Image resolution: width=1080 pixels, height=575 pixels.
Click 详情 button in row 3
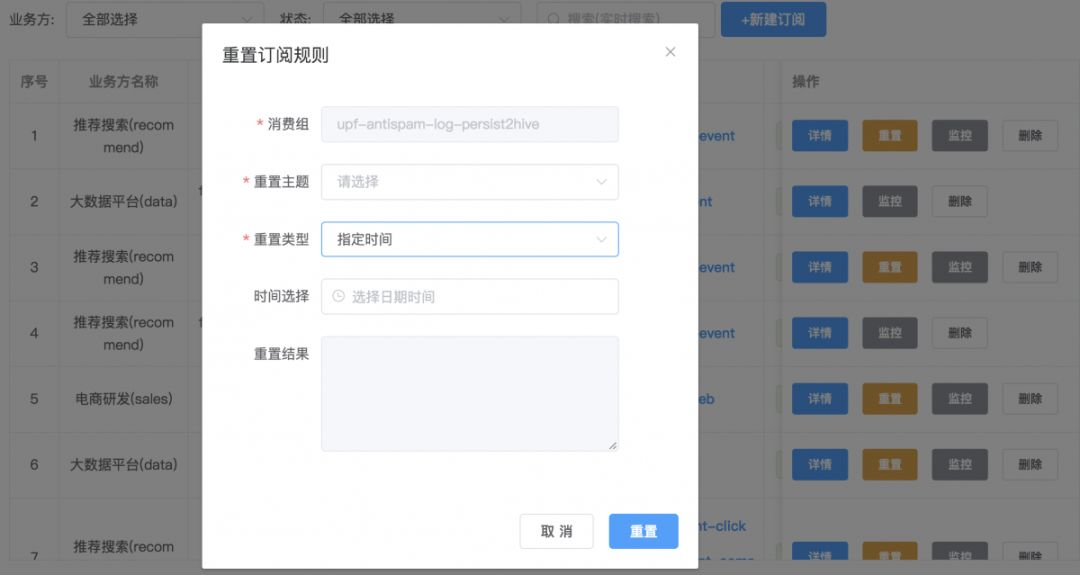click(x=820, y=267)
